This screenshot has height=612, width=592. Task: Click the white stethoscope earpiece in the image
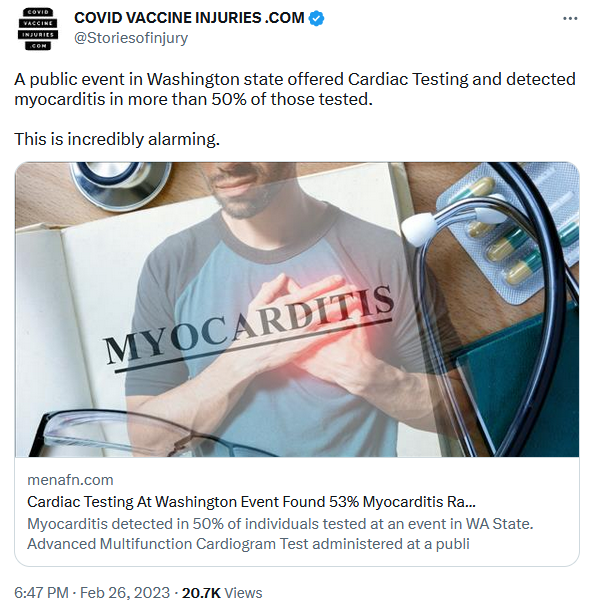click(420, 229)
